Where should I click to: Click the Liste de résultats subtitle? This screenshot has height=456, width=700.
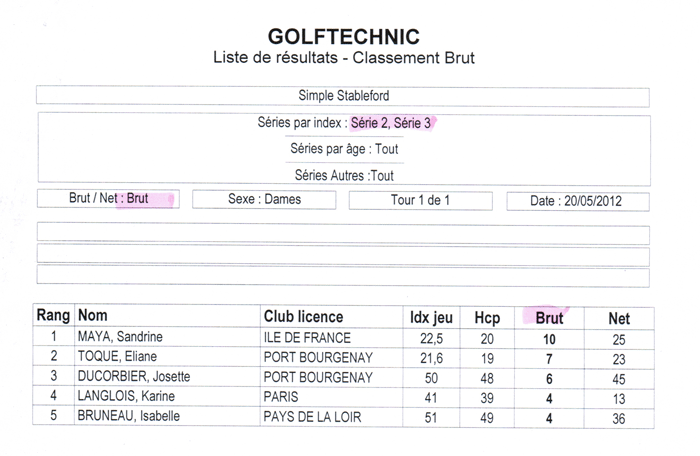pos(343,58)
